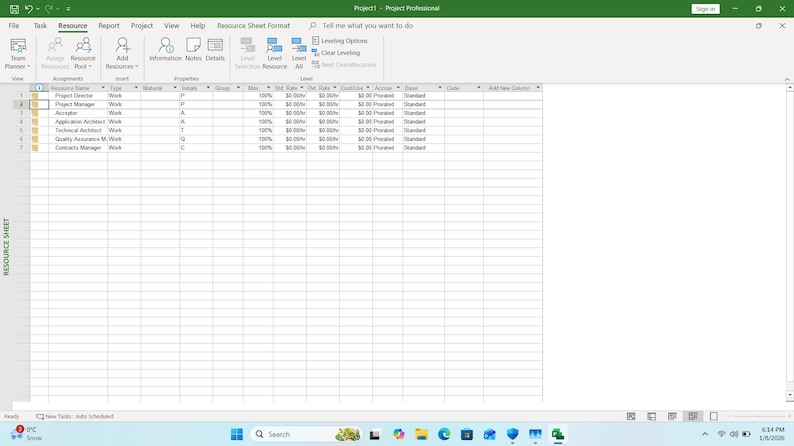The height and width of the screenshot is (446, 794).
Task: Click Next Overallocation button
Action: [x=344, y=65]
